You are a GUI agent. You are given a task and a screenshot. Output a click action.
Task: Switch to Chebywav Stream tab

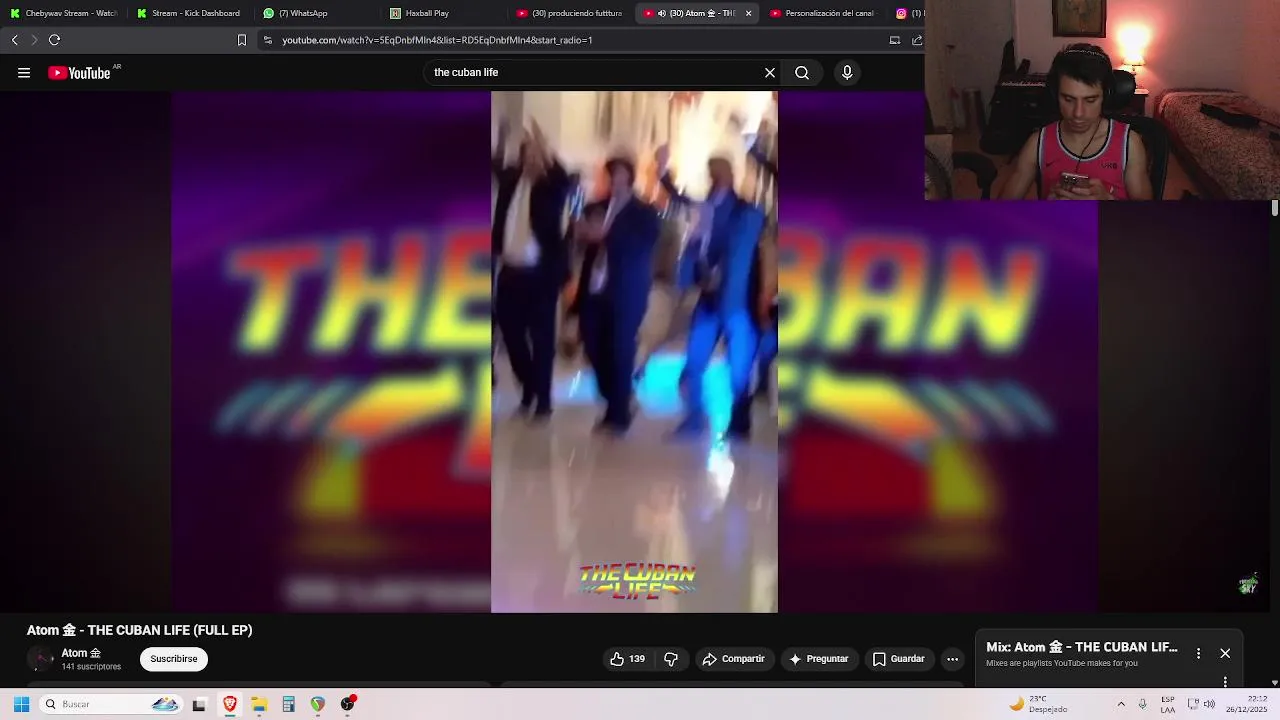(x=64, y=13)
